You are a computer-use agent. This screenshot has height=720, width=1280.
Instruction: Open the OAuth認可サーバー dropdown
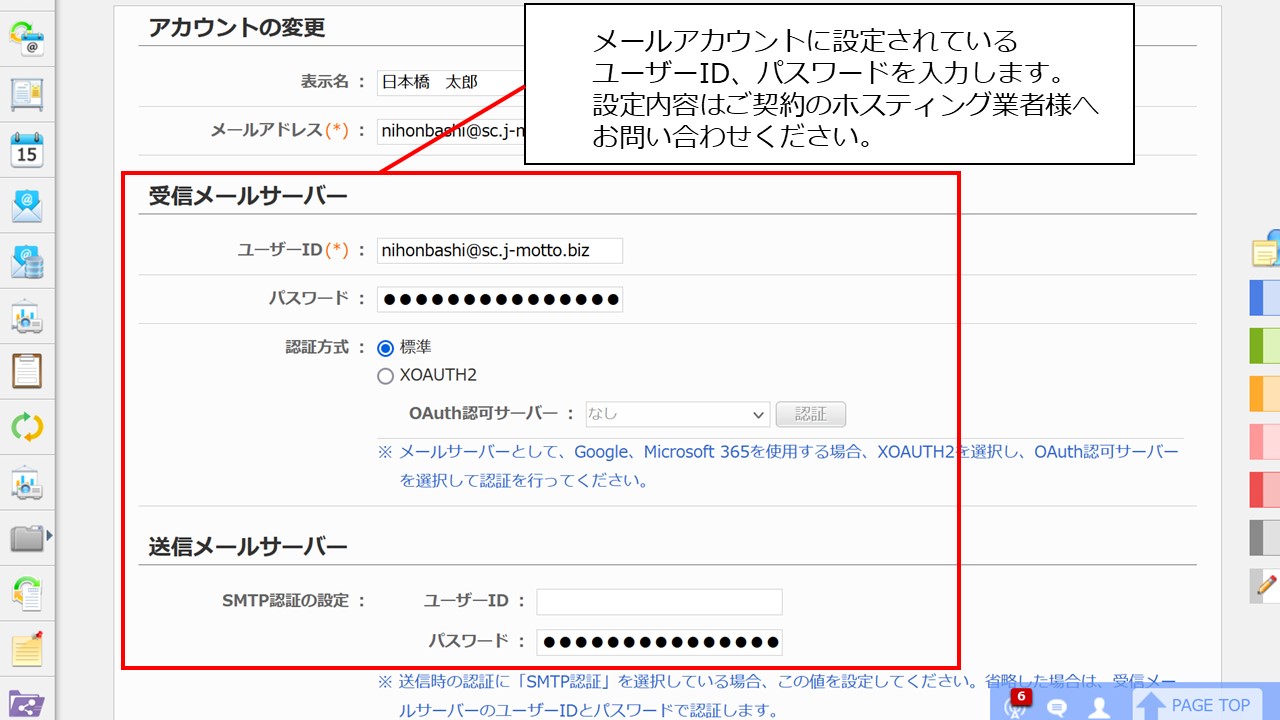(x=678, y=414)
